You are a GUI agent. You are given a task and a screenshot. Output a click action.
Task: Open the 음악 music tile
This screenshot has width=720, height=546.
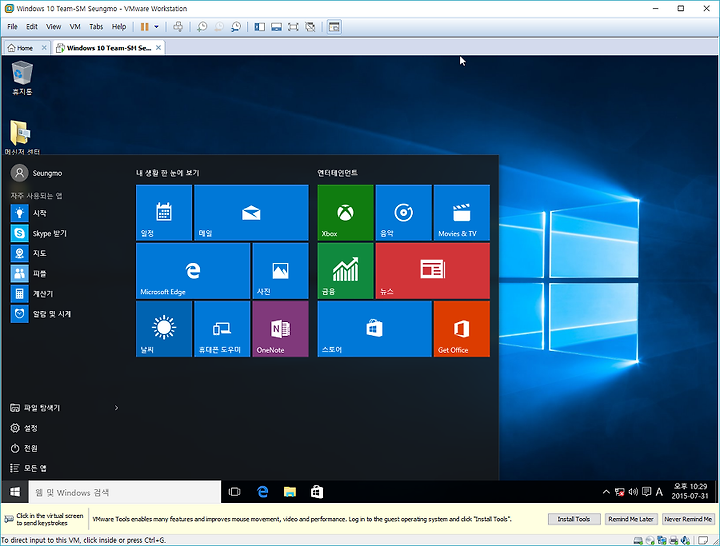[x=404, y=213]
